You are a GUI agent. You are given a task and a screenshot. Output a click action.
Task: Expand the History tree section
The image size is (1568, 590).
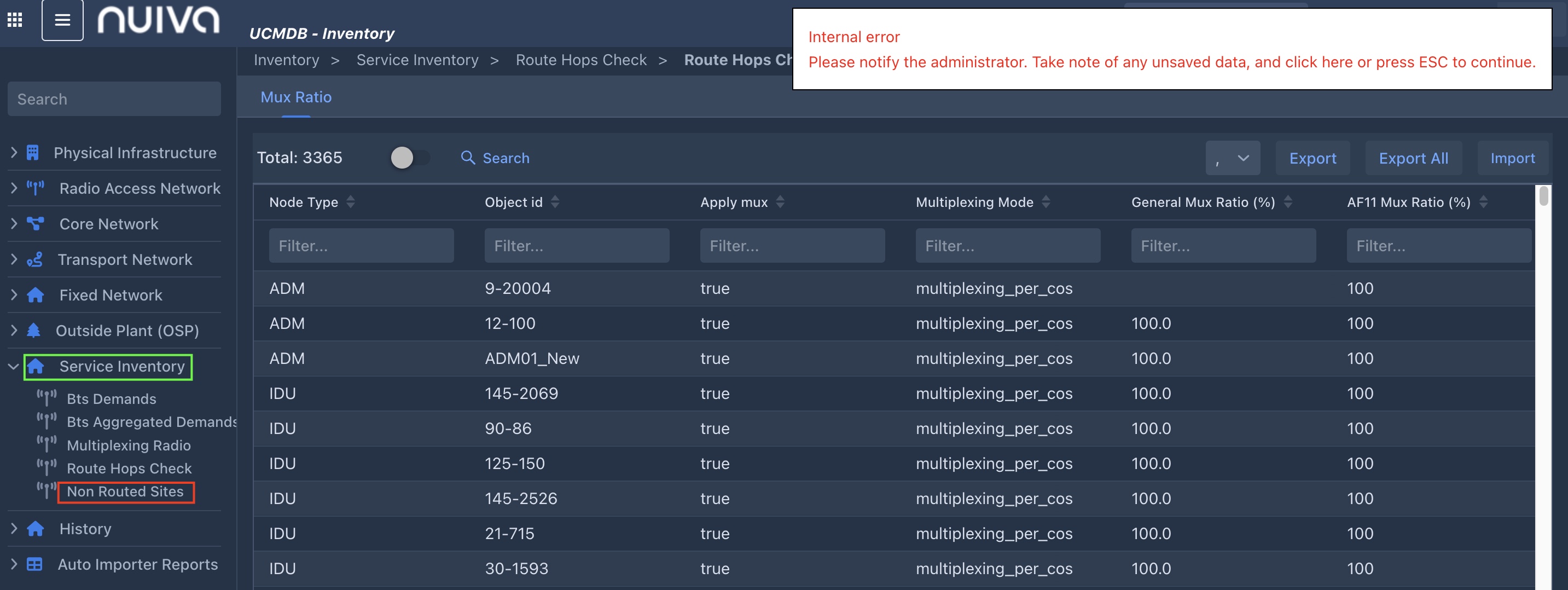13,529
